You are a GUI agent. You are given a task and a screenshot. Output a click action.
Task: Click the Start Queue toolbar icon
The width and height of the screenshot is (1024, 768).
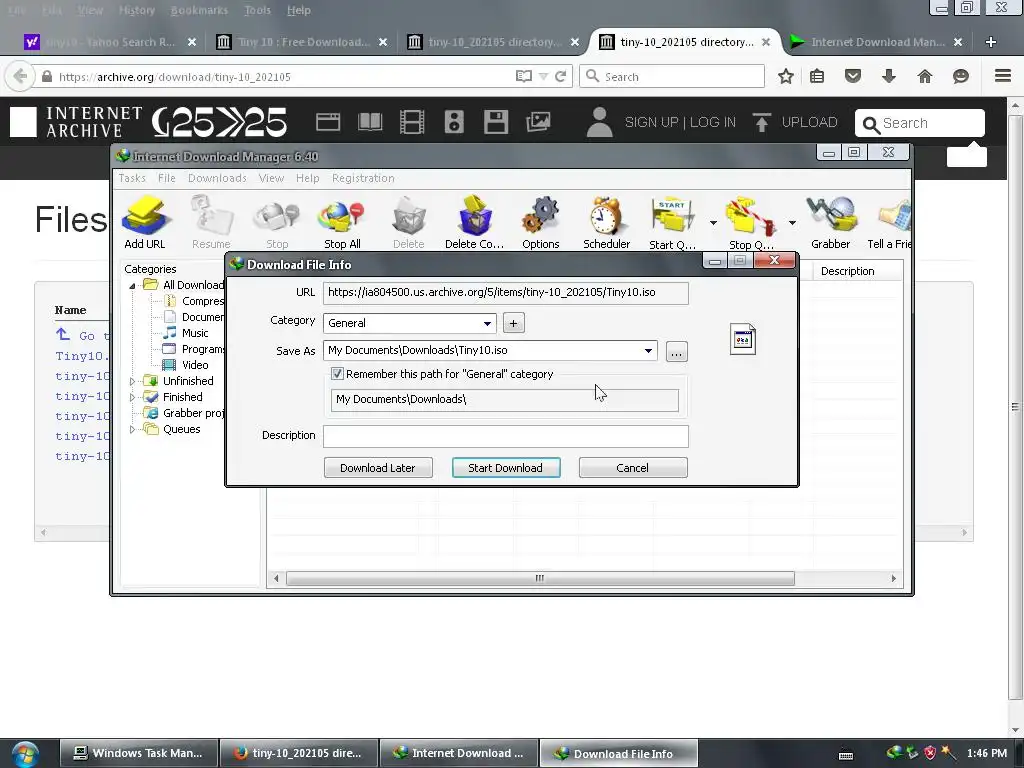[x=673, y=222]
